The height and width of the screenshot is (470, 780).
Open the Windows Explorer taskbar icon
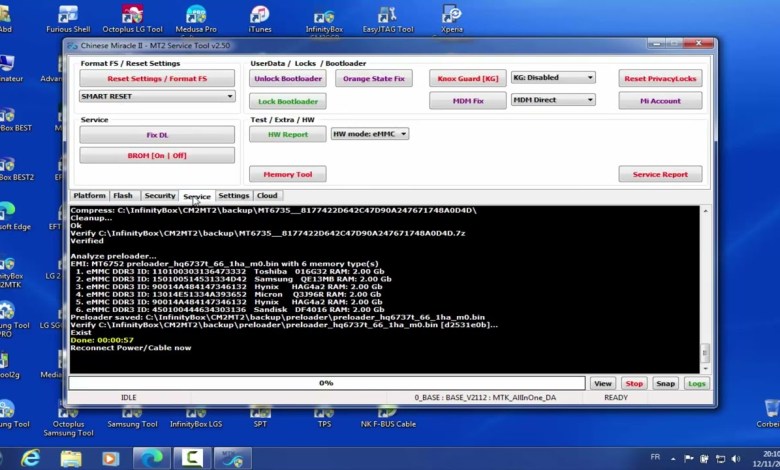point(71,458)
